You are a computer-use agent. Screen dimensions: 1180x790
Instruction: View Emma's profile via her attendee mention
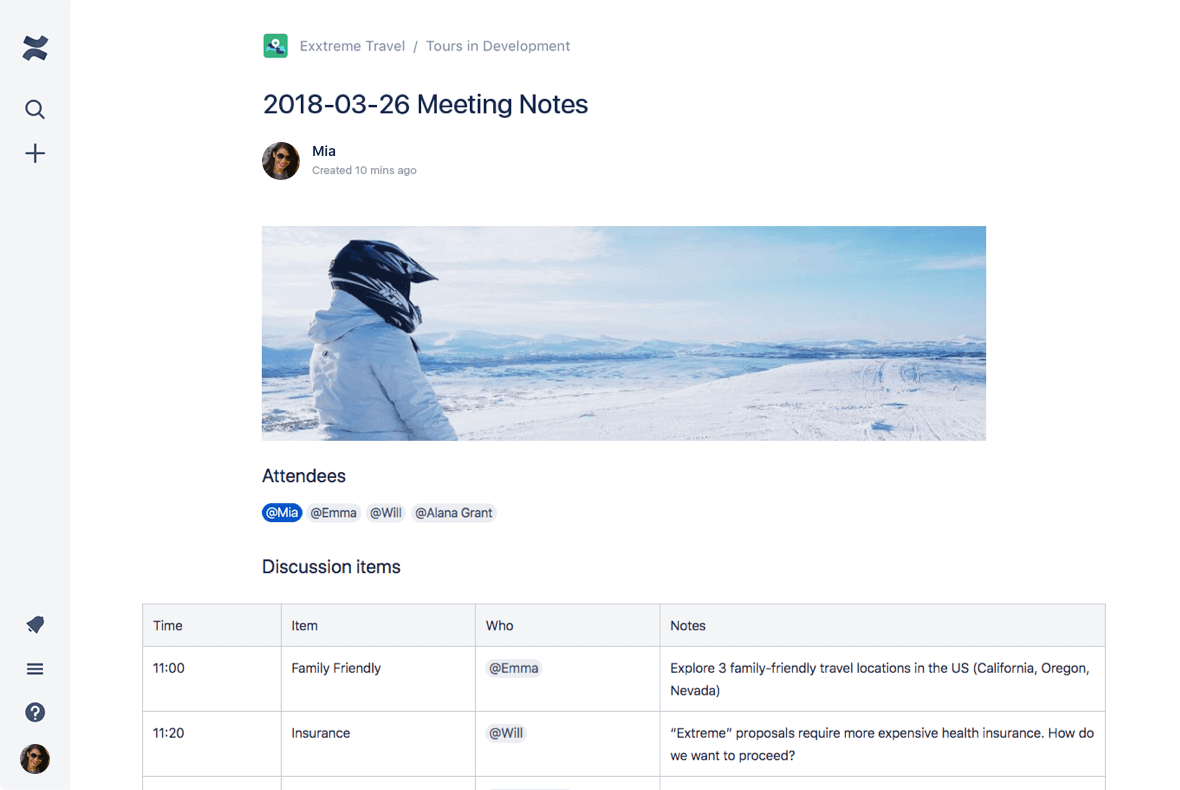click(x=334, y=512)
